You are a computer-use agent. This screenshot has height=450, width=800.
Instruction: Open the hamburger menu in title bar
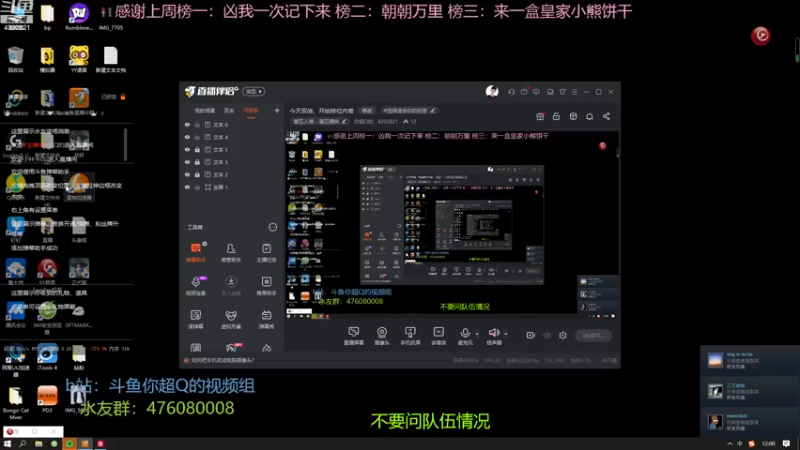point(574,92)
